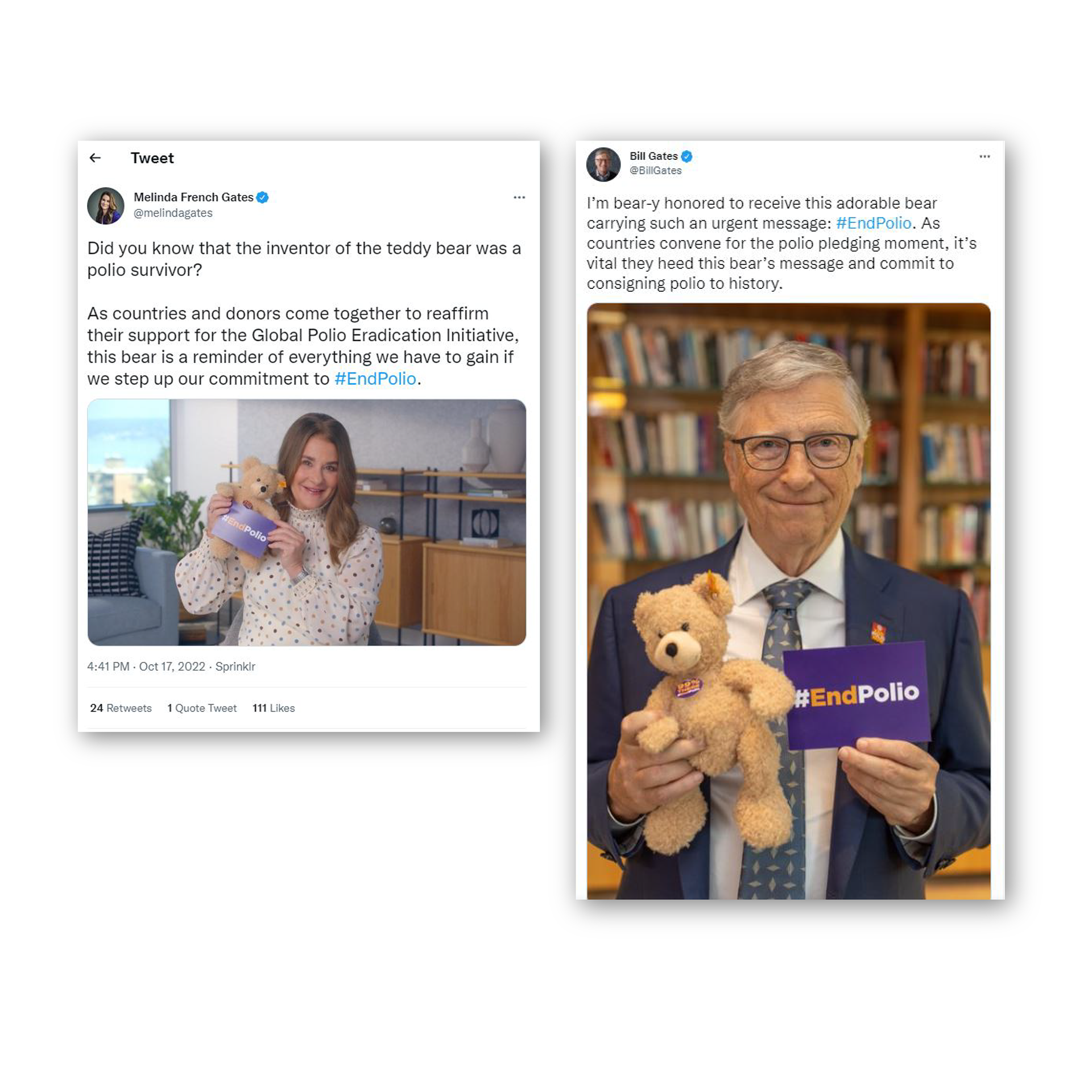Open @BillGates handle link
The image size is (1092, 1092).
coord(655,171)
